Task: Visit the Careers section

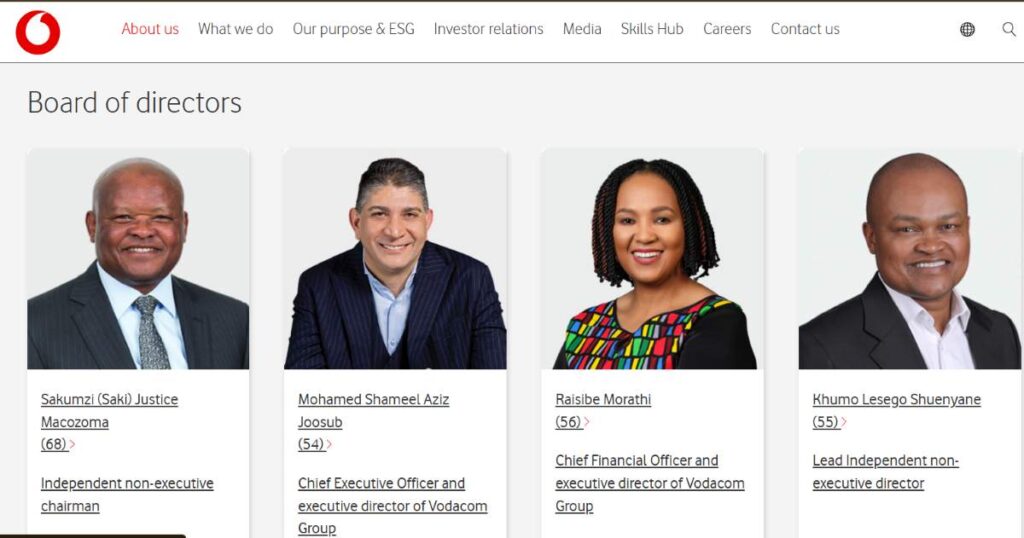Action: point(727,29)
